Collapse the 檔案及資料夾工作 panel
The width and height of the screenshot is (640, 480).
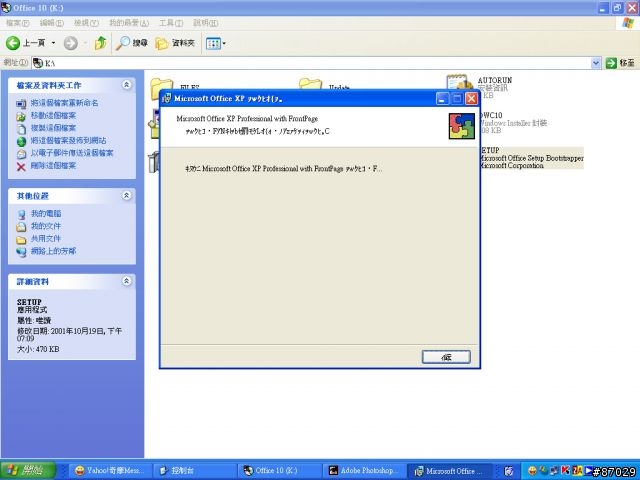pyautogui.click(x=127, y=85)
